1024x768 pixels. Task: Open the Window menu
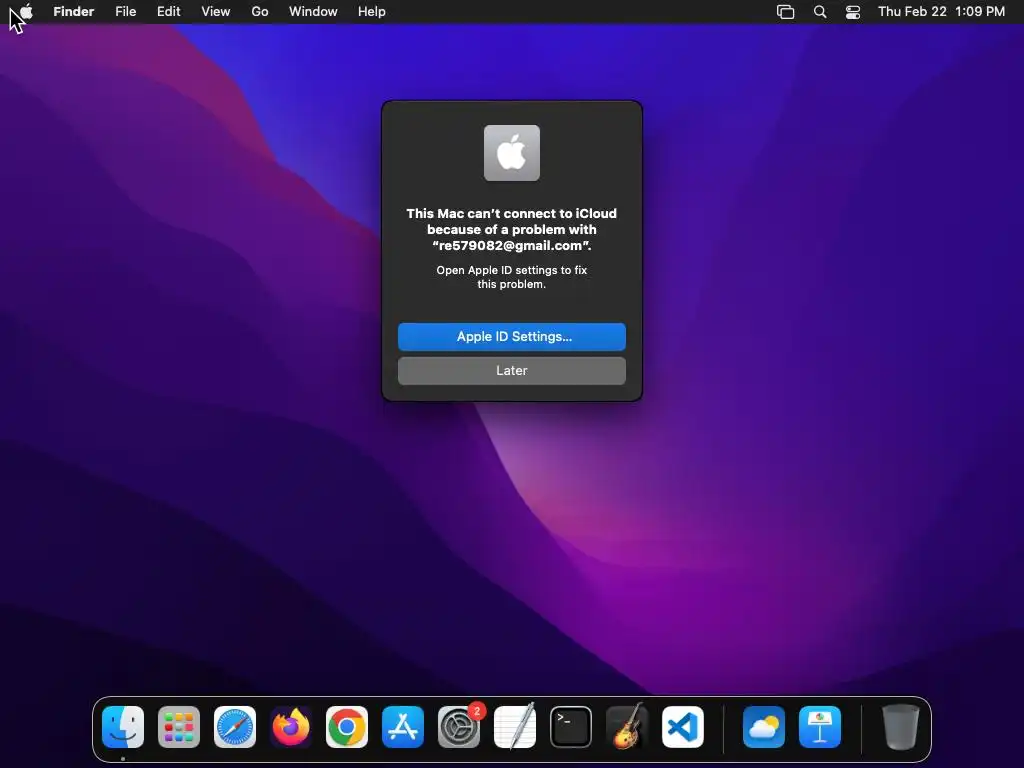click(313, 11)
